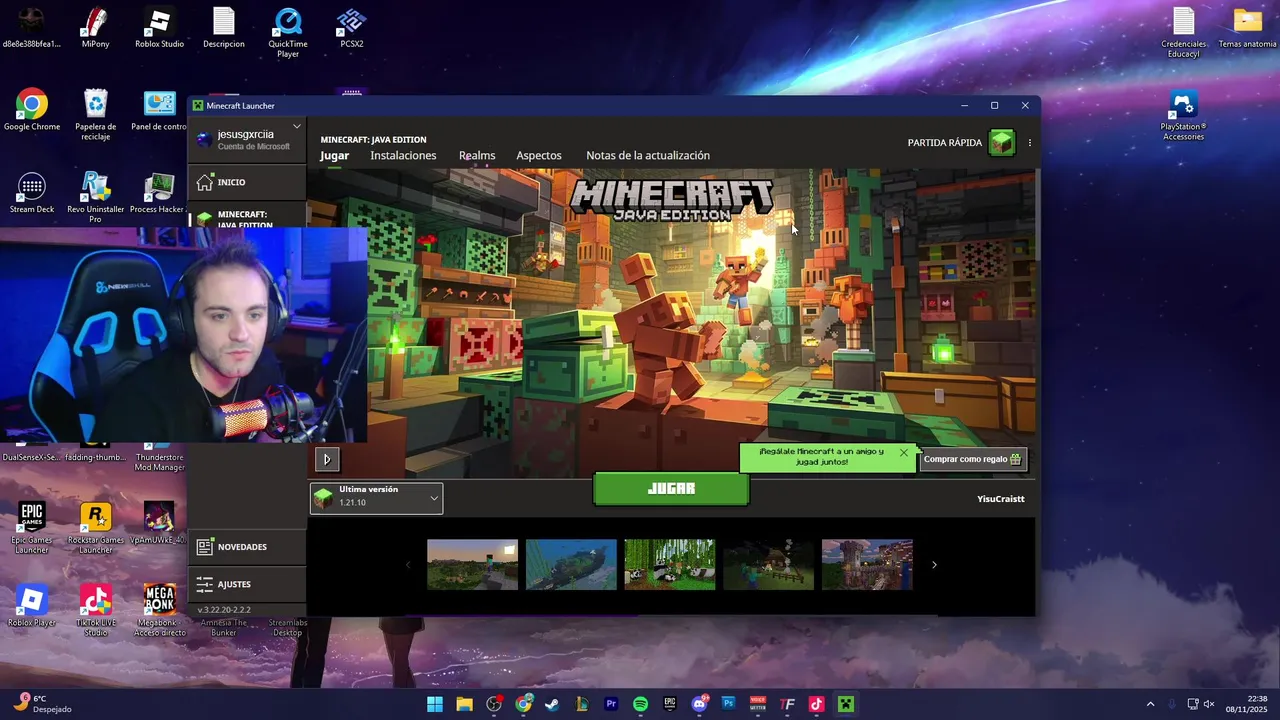The width and height of the screenshot is (1280, 720).
Task: Click the YisuCraistt player name
Action: pyautogui.click(x=1001, y=499)
